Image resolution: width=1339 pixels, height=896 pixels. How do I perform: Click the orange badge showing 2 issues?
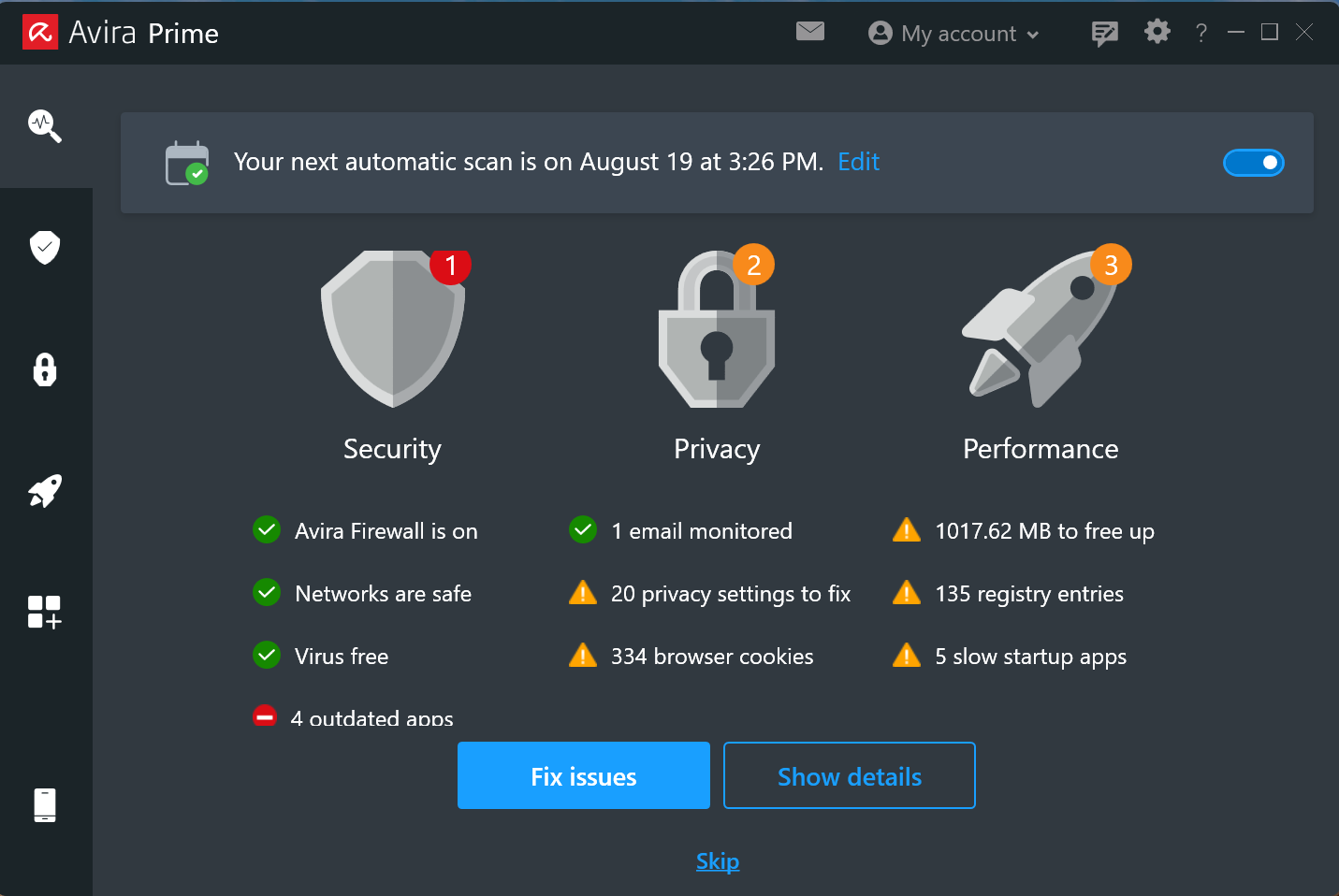coord(754,266)
